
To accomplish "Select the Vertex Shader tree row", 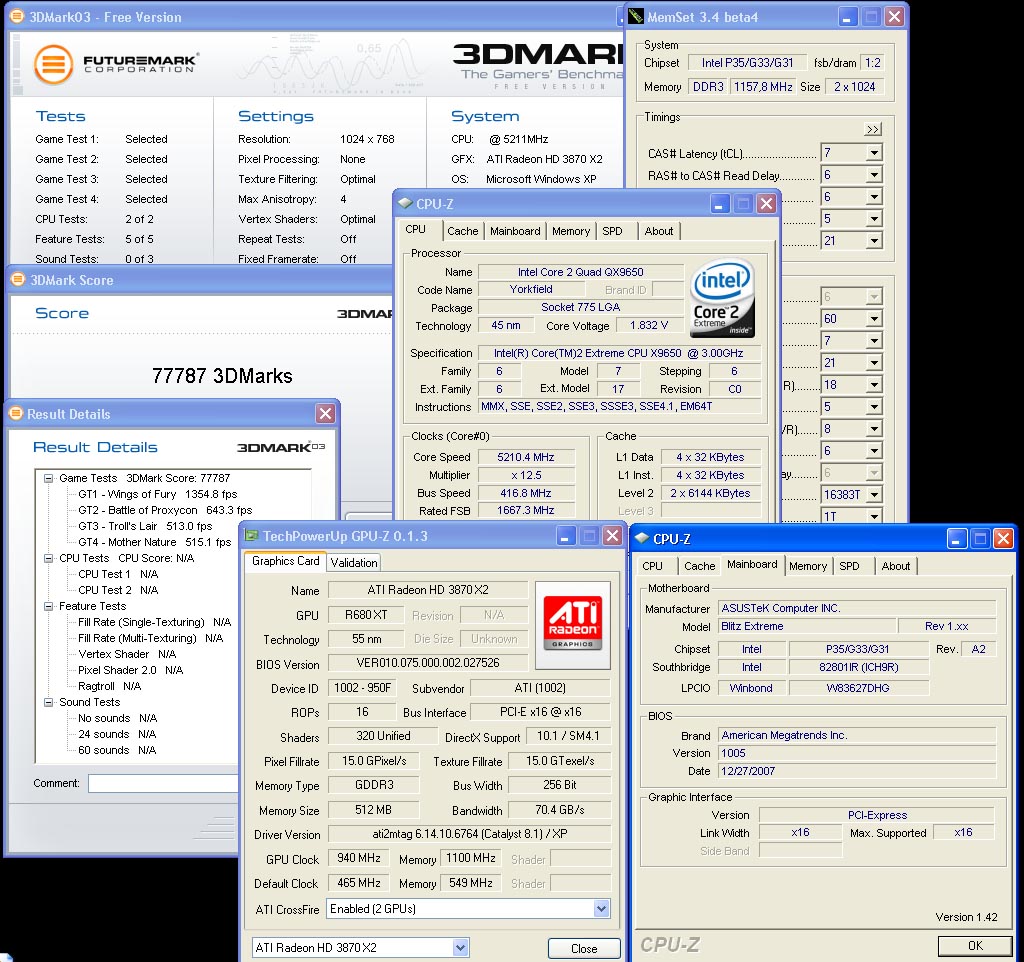I will tap(127, 654).
